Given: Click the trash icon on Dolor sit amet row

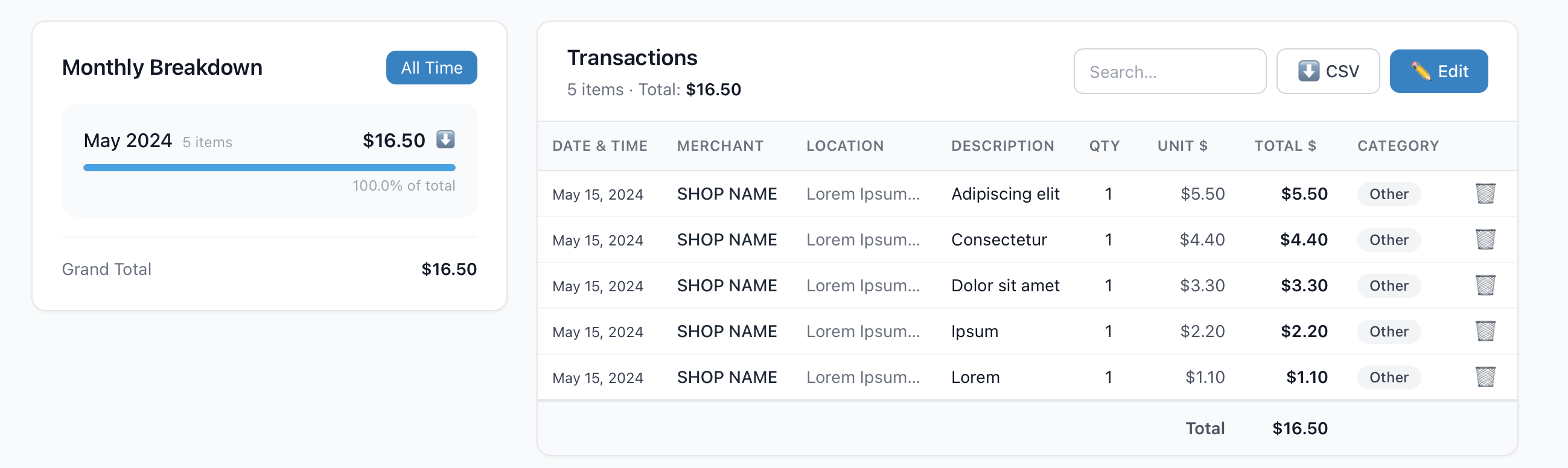Looking at the screenshot, I should pyautogui.click(x=1485, y=285).
